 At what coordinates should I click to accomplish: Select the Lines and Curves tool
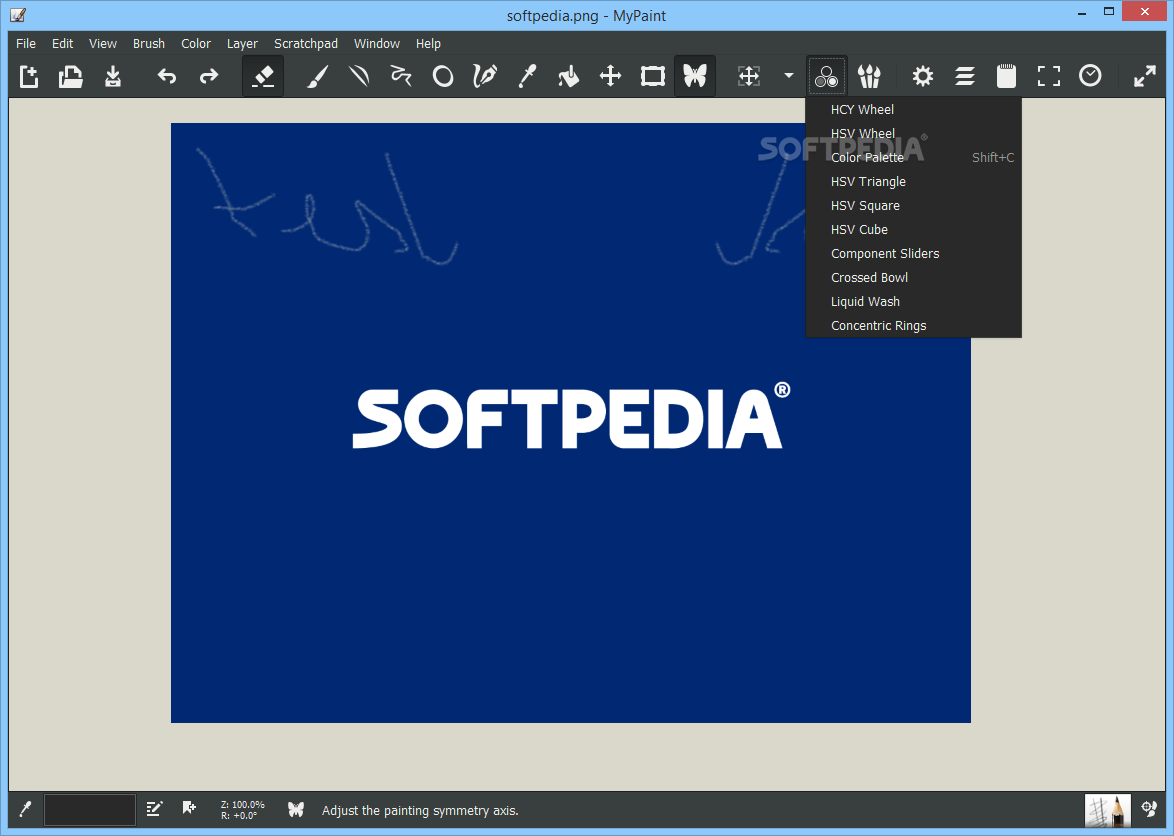[359, 76]
